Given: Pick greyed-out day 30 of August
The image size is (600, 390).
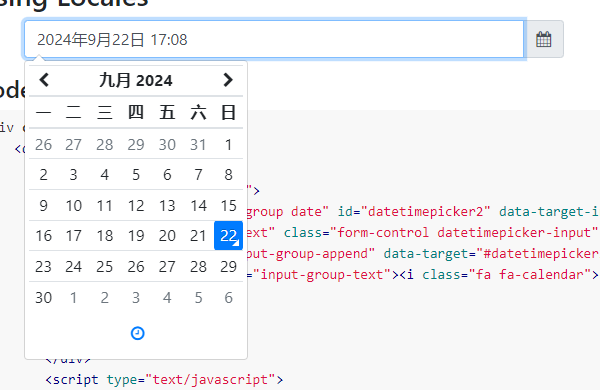Looking at the screenshot, I should (167, 145).
